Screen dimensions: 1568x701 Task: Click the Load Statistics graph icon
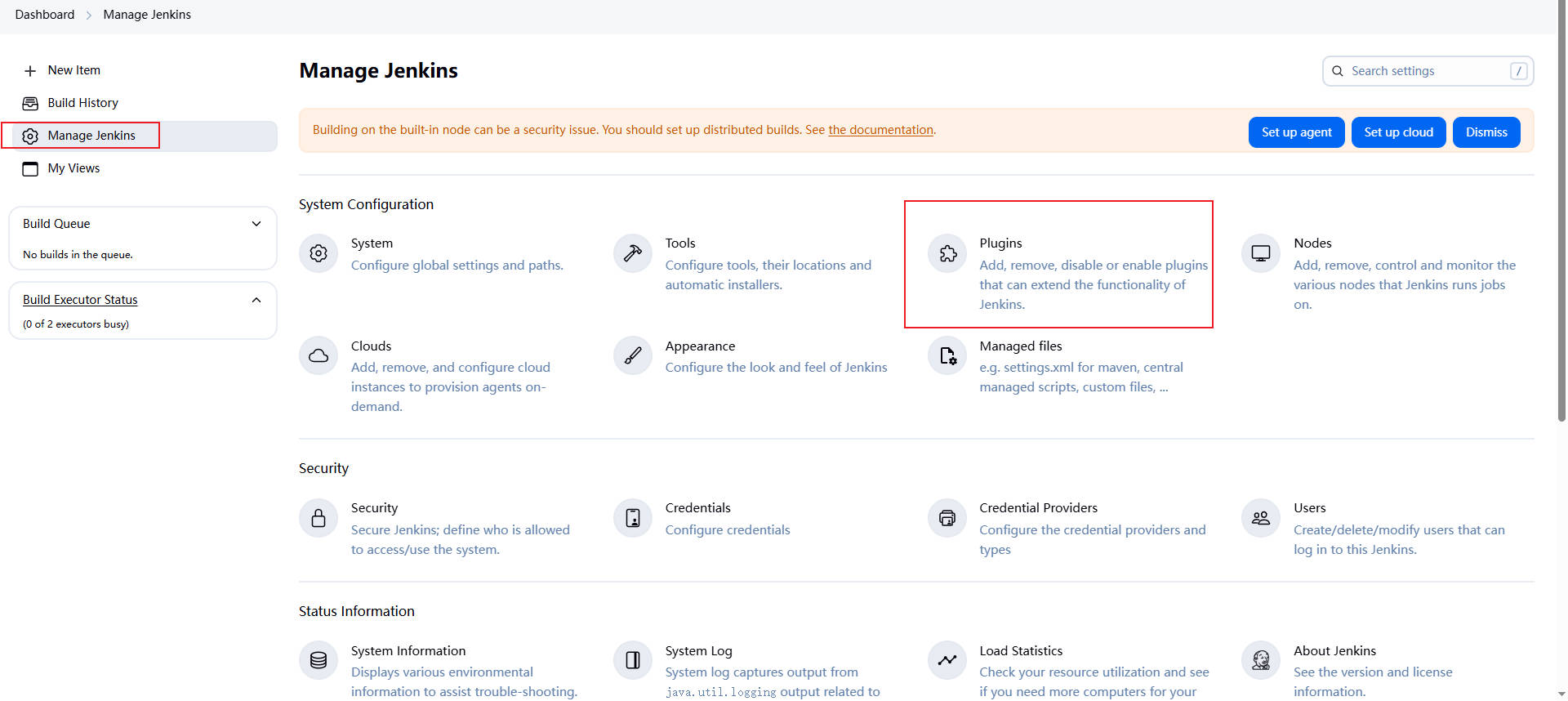(947, 660)
